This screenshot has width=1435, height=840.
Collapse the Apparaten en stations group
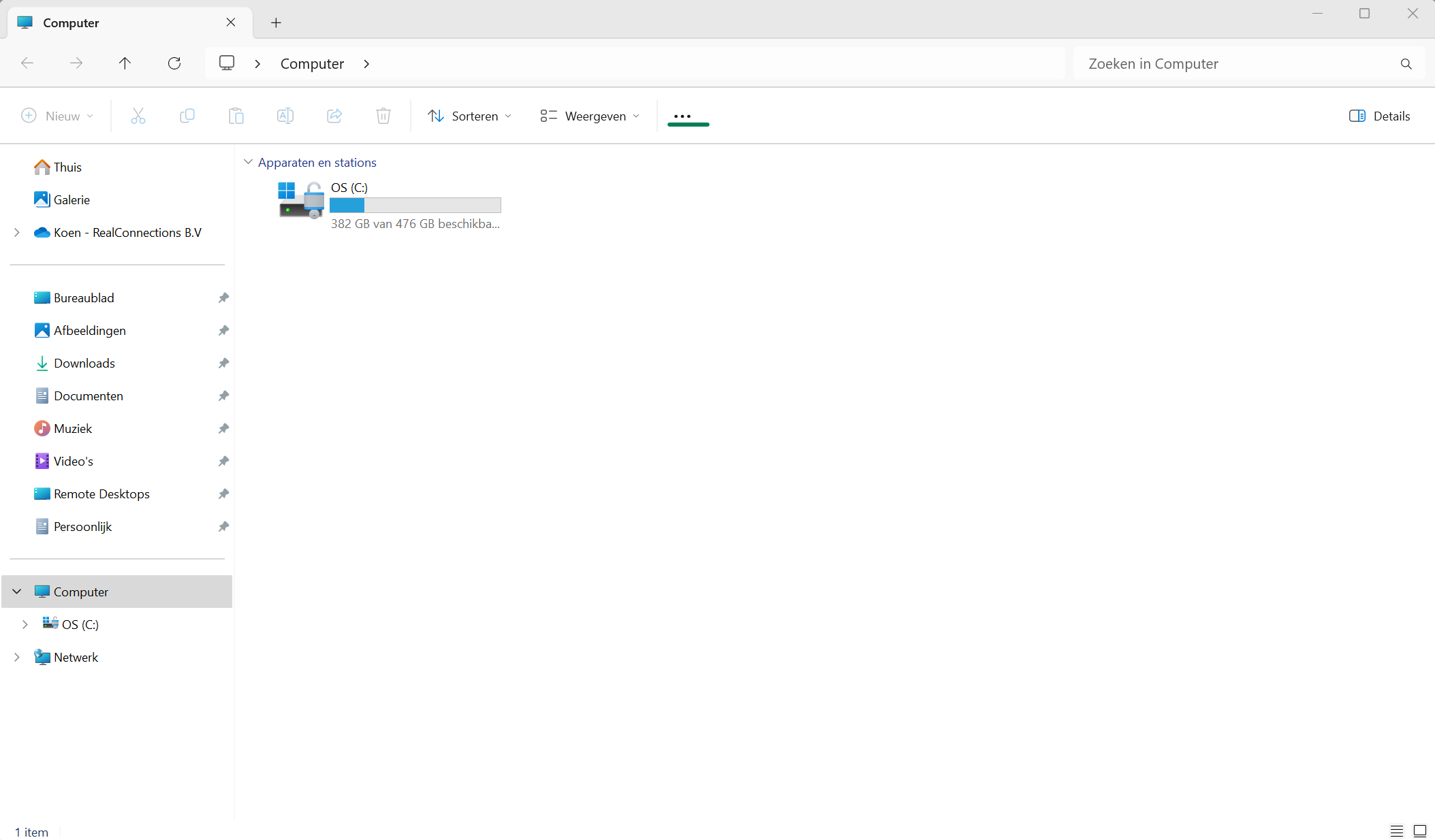point(248,162)
